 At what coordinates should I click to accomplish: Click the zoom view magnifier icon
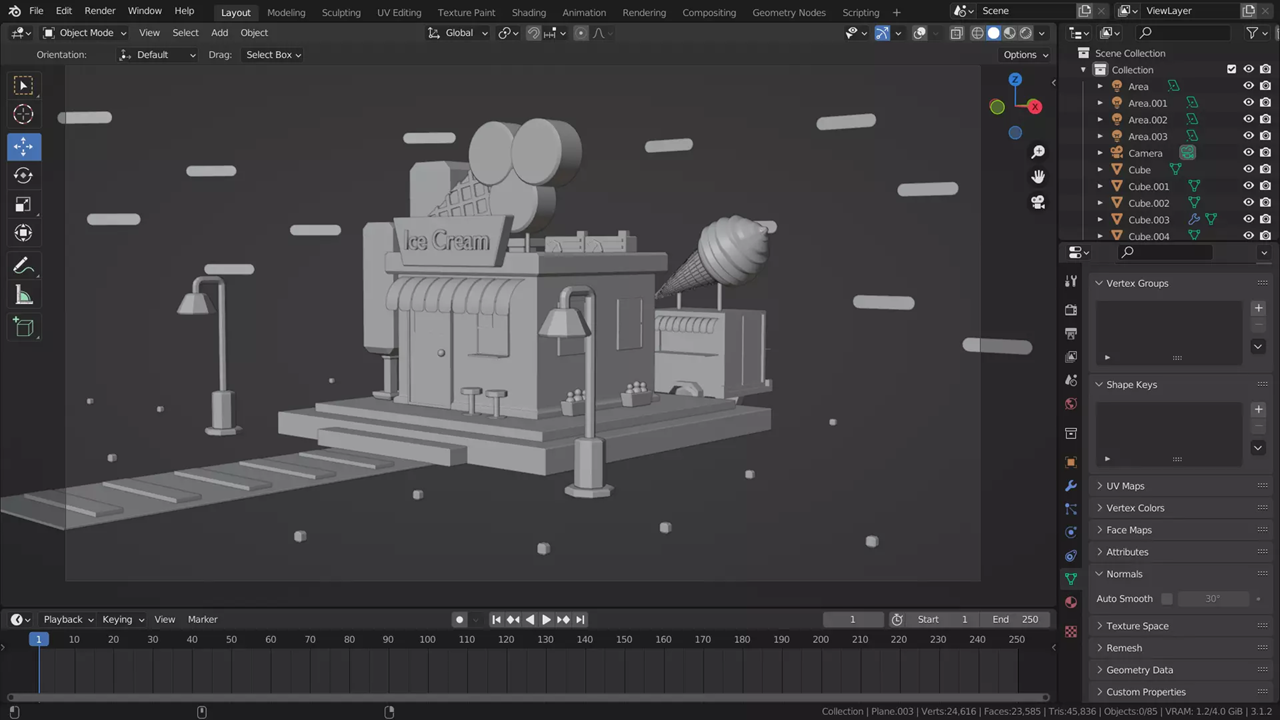[1038, 151]
